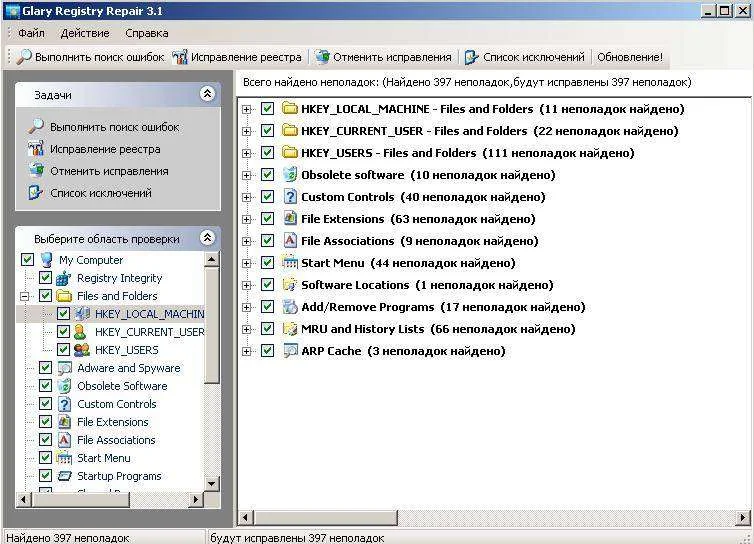Click Выполнить поиск ошибок link in Задачи panel
The width and height of the screenshot is (754, 544).
click(114, 127)
